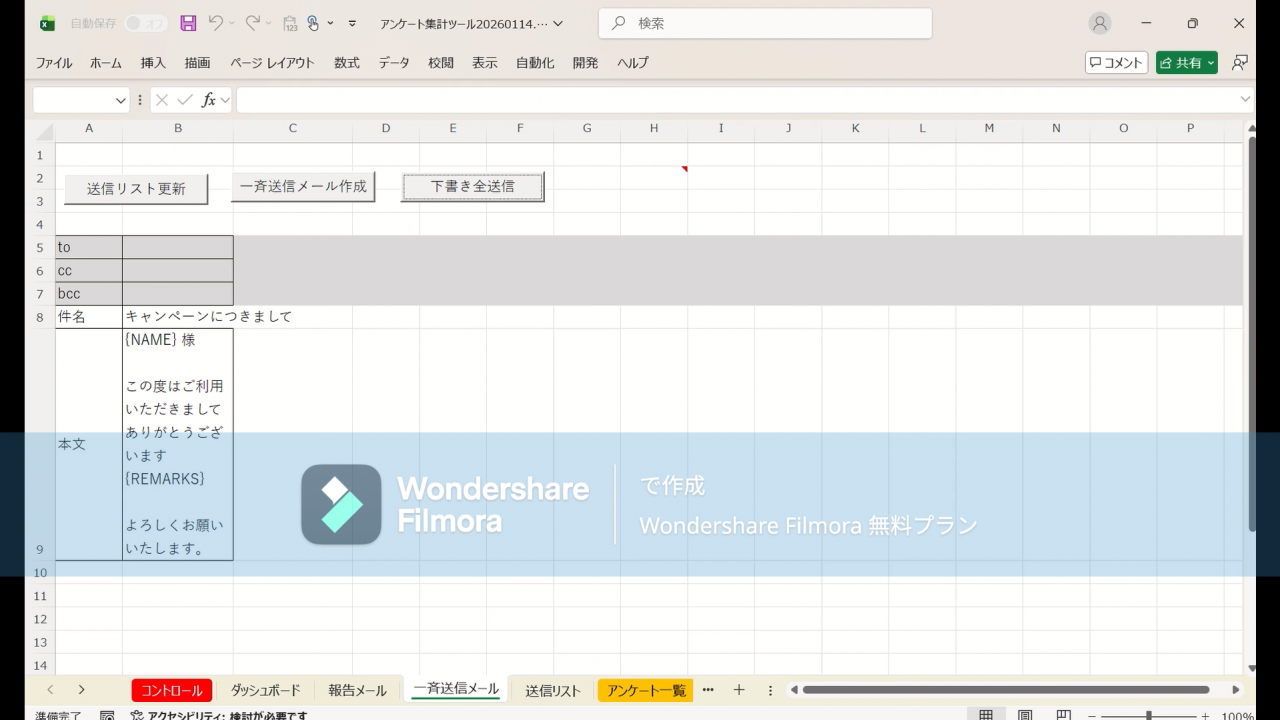Show hidden sheet tabs via ellipsis icon

(708, 690)
